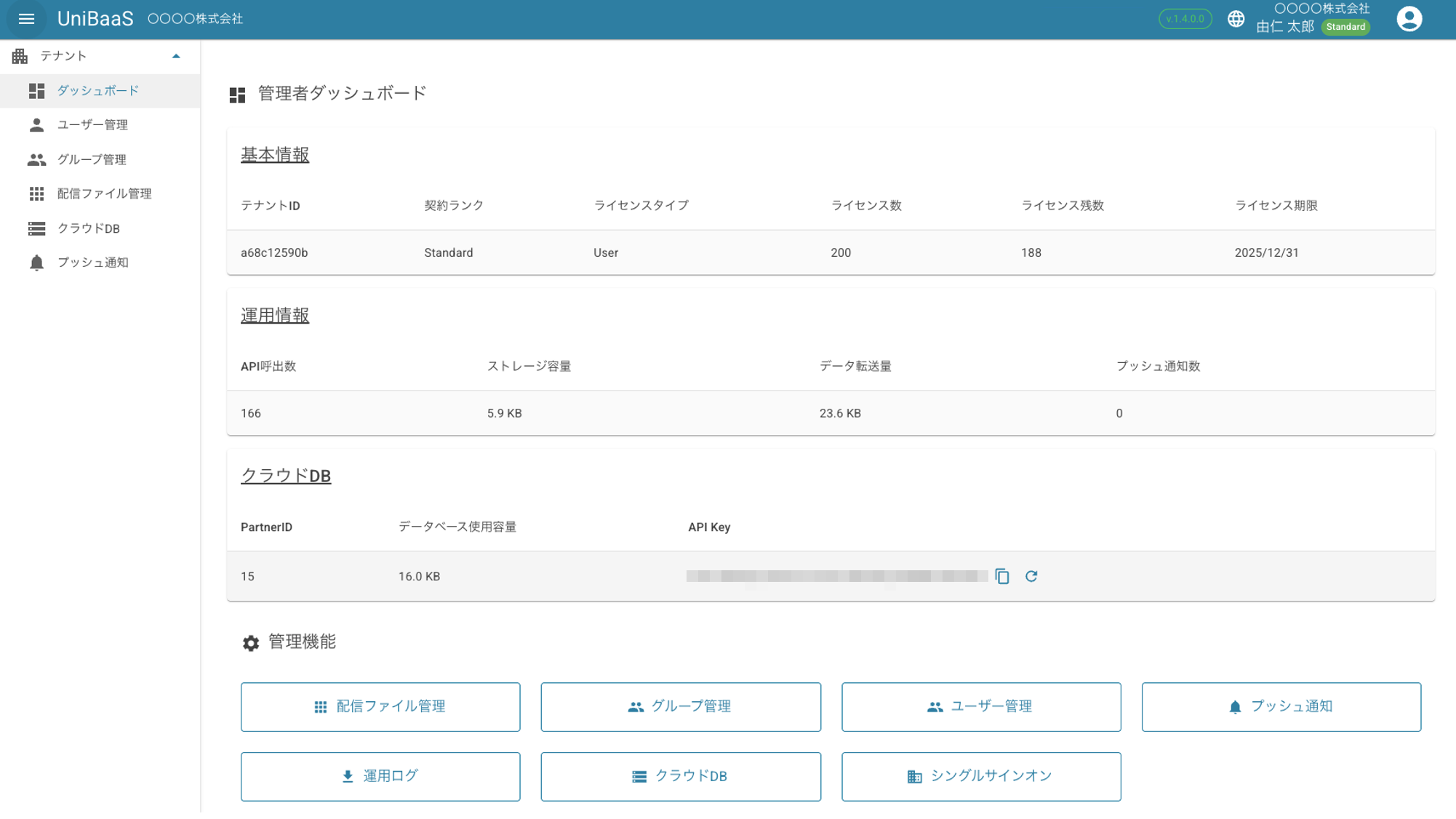Click the 配信ファイル管理 button
Image resolution: width=1456 pixels, height=819 pixels.
pyautogui.click(x=380, y=706)
